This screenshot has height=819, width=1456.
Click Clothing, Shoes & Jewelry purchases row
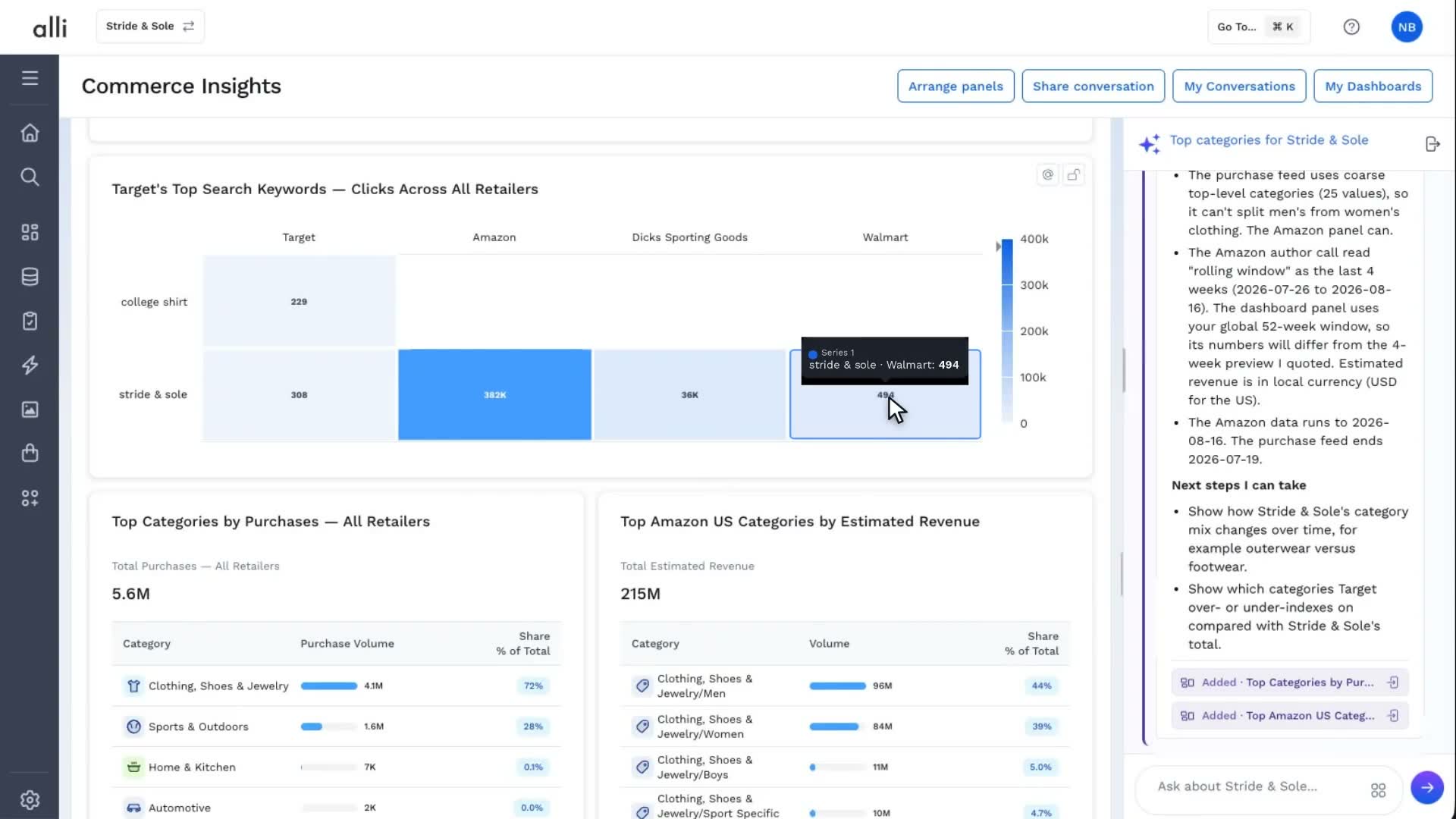tap(337, 686)
